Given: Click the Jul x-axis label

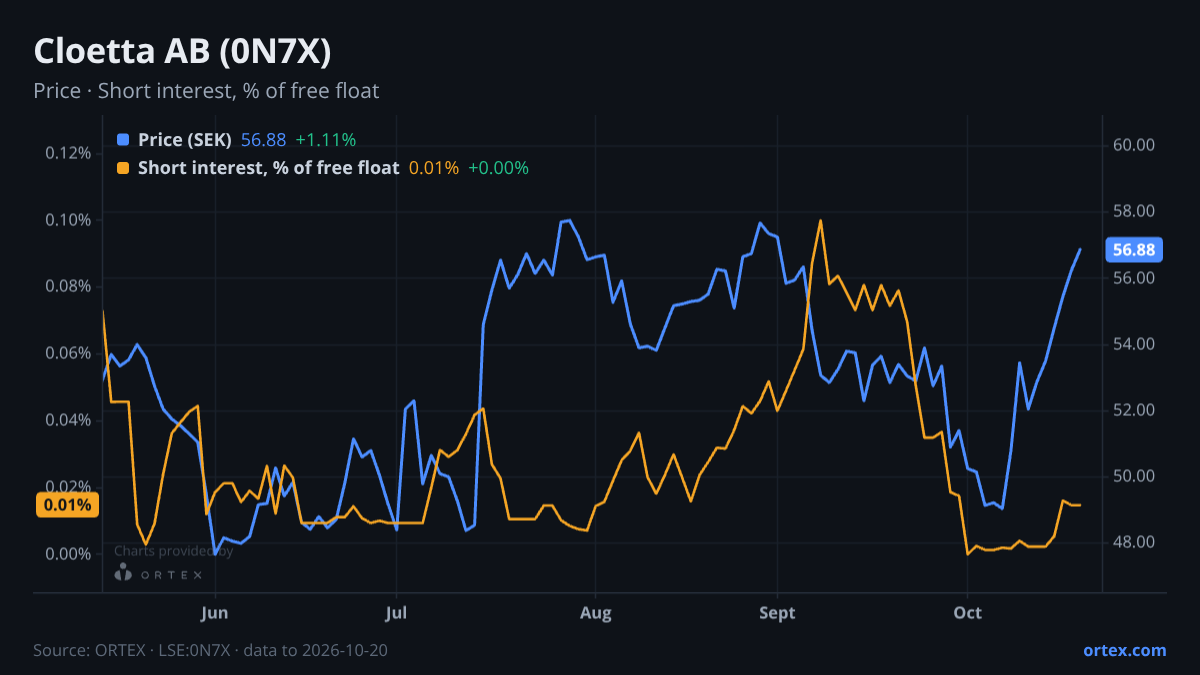Looking at the screenshot, I should pyautogui.click(x=397, y=612).
